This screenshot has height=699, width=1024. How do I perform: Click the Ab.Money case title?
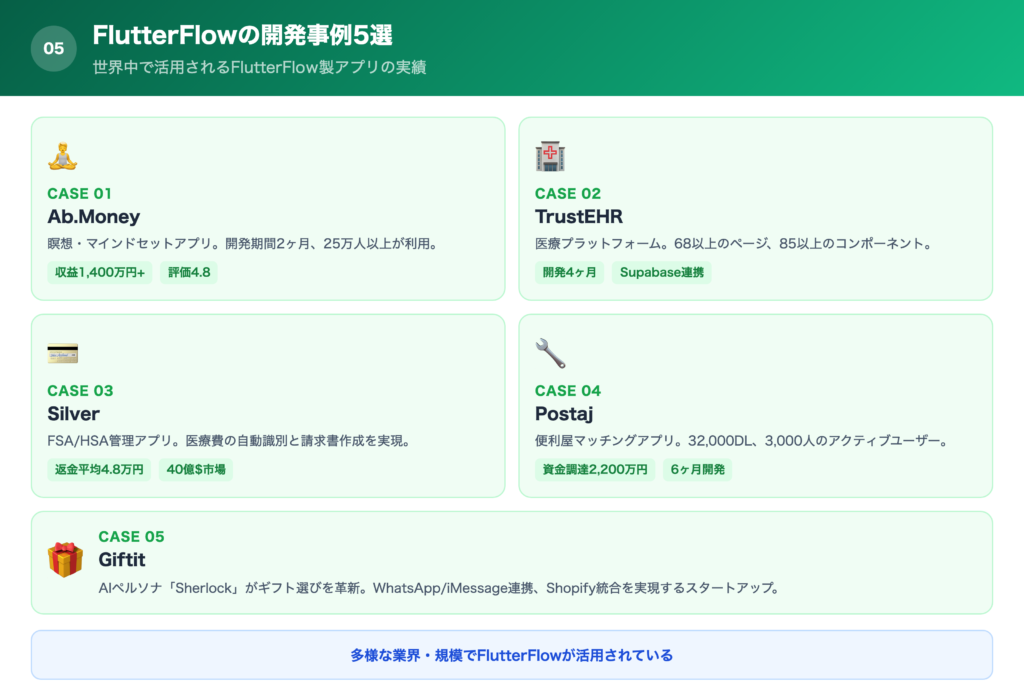(x=94, y=217)
